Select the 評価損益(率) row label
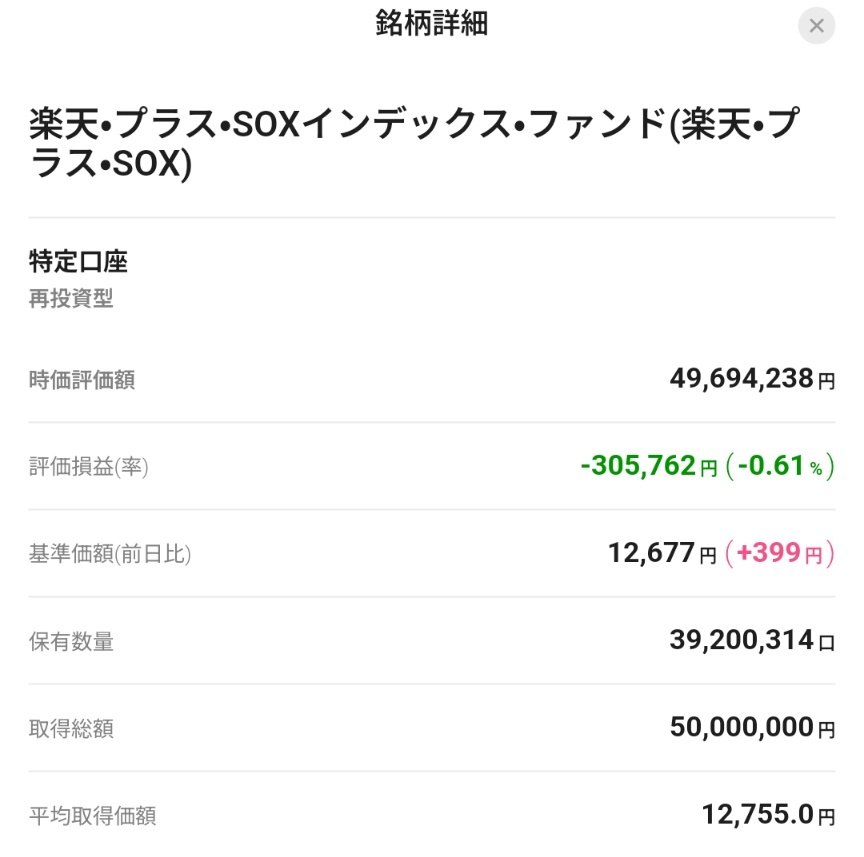 (88, 467)
